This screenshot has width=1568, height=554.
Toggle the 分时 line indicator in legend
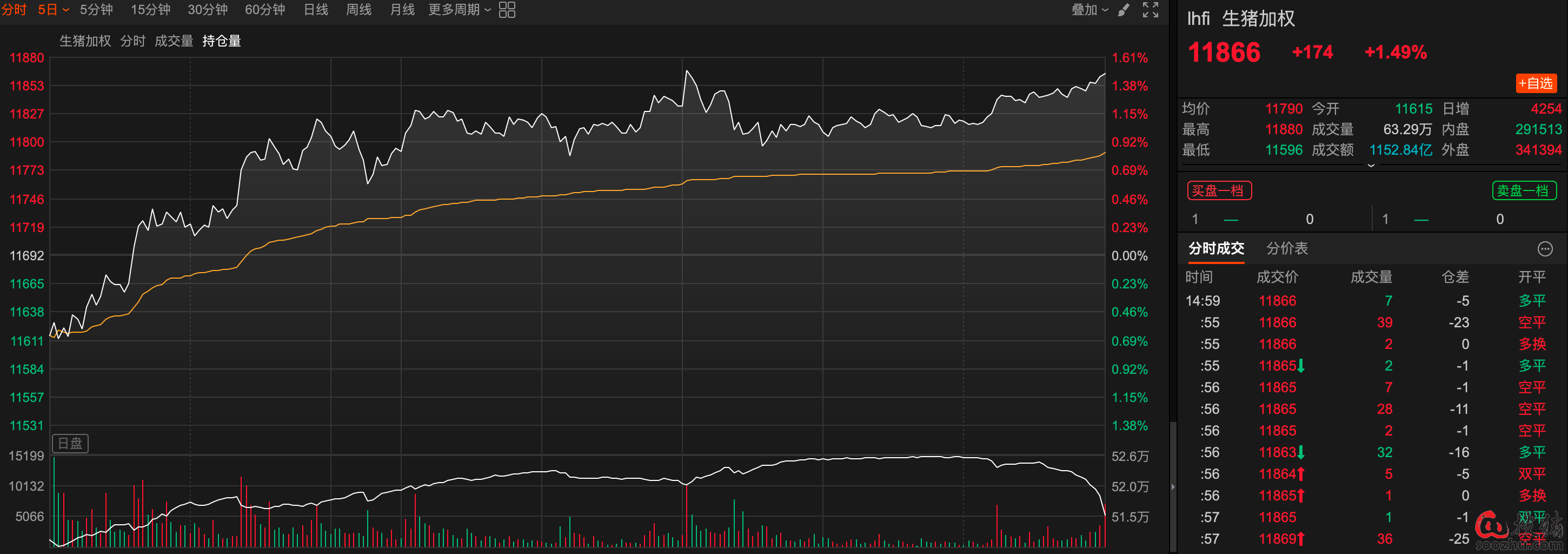[x=132, y=41]
